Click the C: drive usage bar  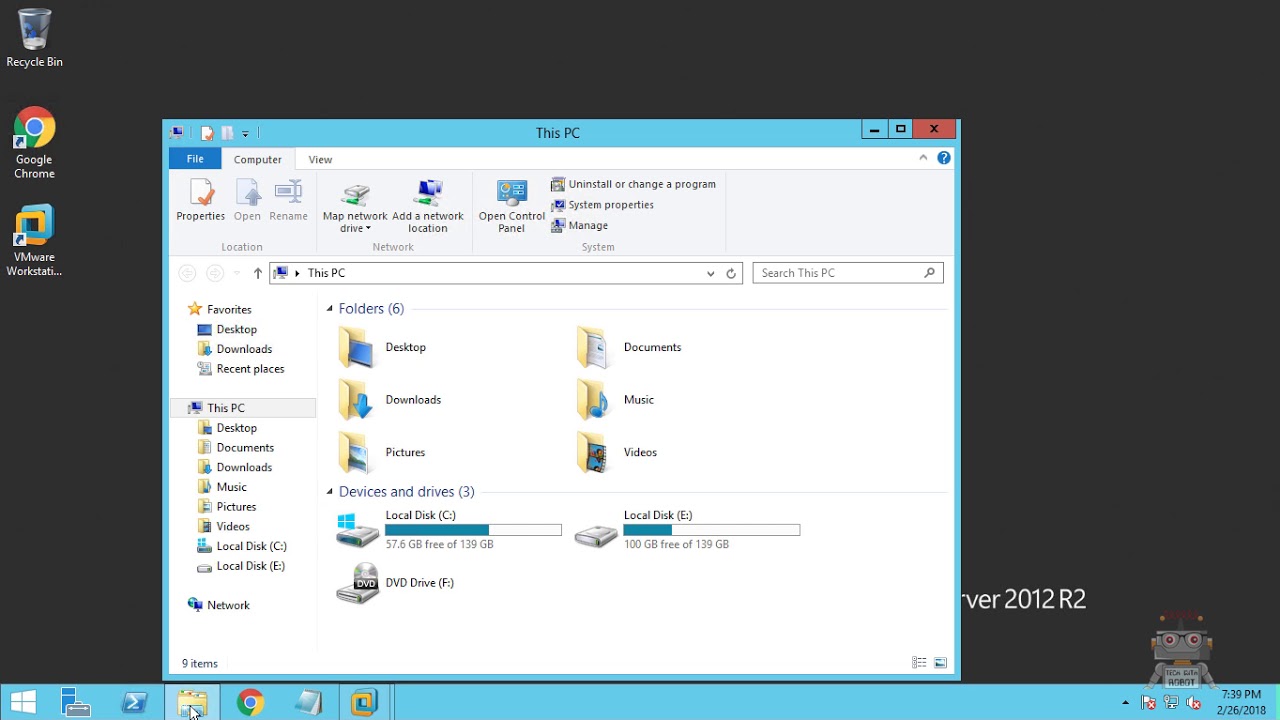click(473, 530)
